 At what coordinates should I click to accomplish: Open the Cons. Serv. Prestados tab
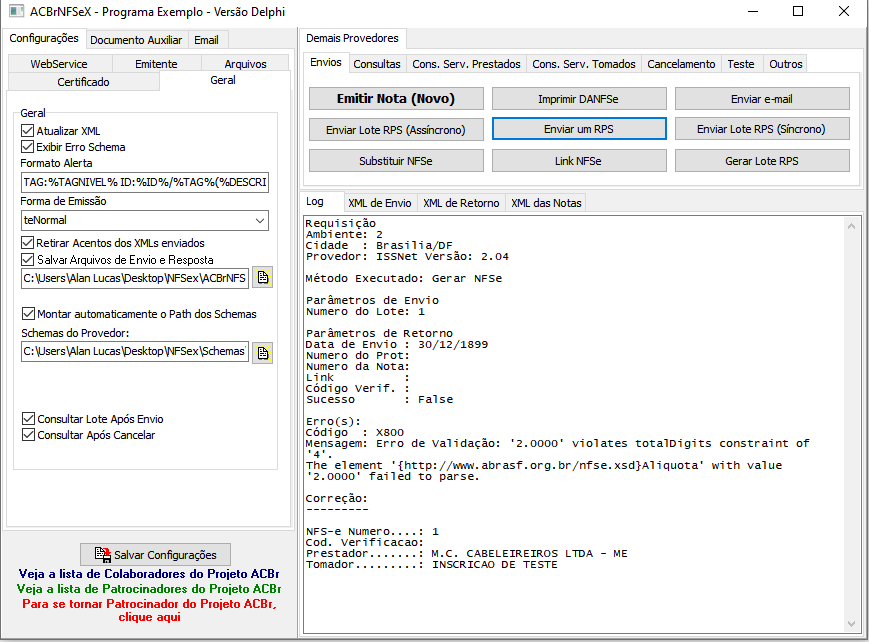[x=467, y=64]
